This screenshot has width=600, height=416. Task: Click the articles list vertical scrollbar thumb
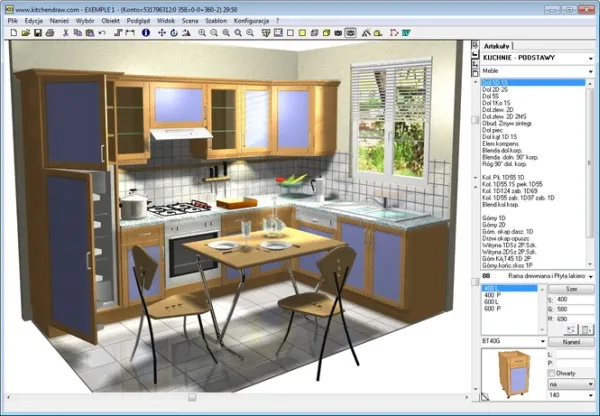tap(590, 163)
